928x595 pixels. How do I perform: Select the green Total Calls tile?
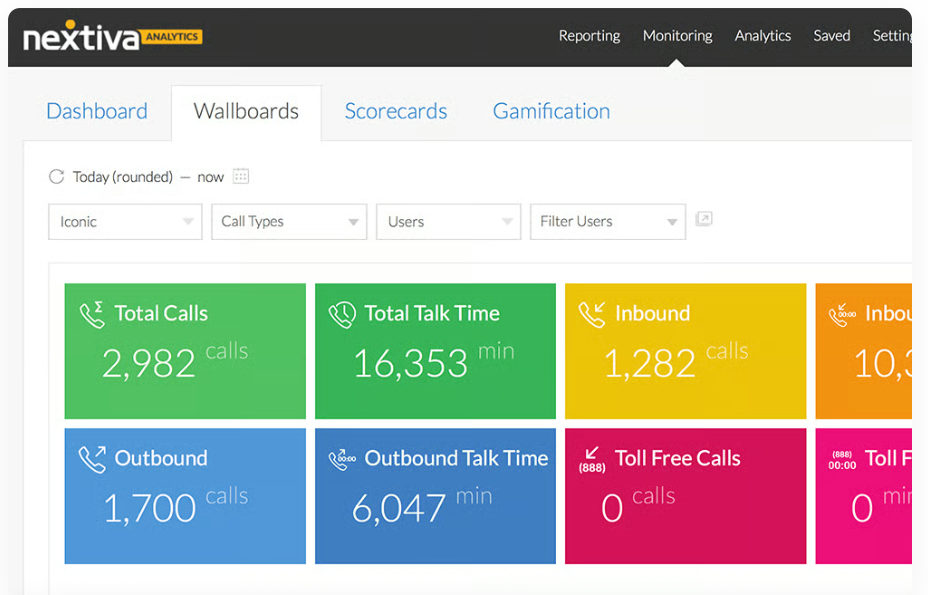pos(185,351)
